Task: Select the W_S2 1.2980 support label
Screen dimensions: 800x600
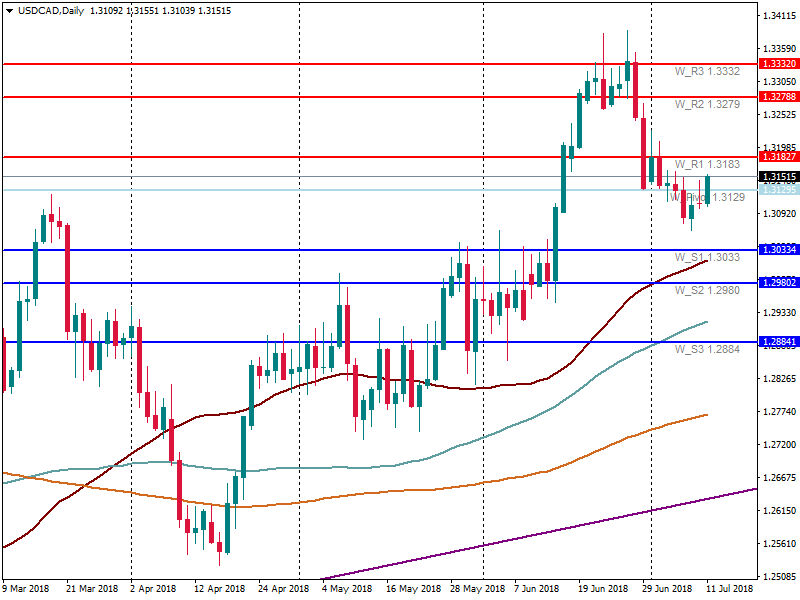Action: (707, 290)
